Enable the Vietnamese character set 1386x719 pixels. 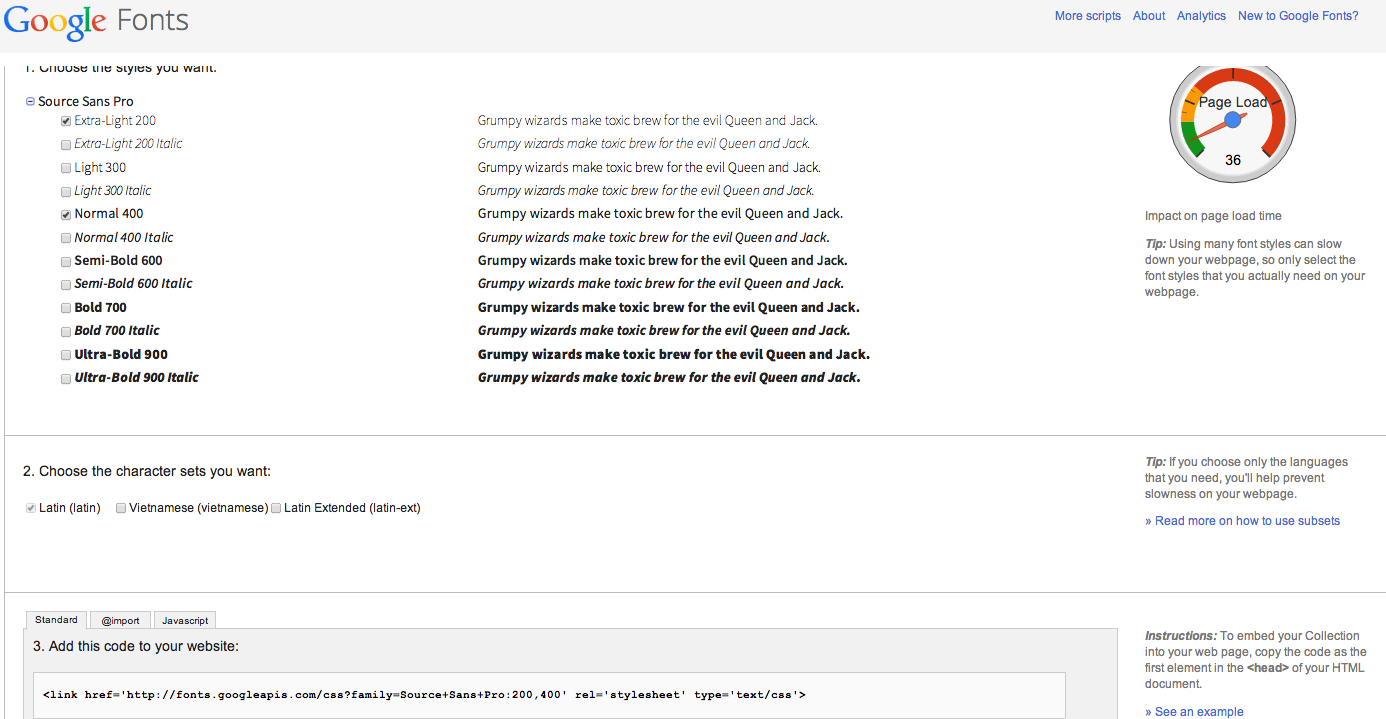121,508
